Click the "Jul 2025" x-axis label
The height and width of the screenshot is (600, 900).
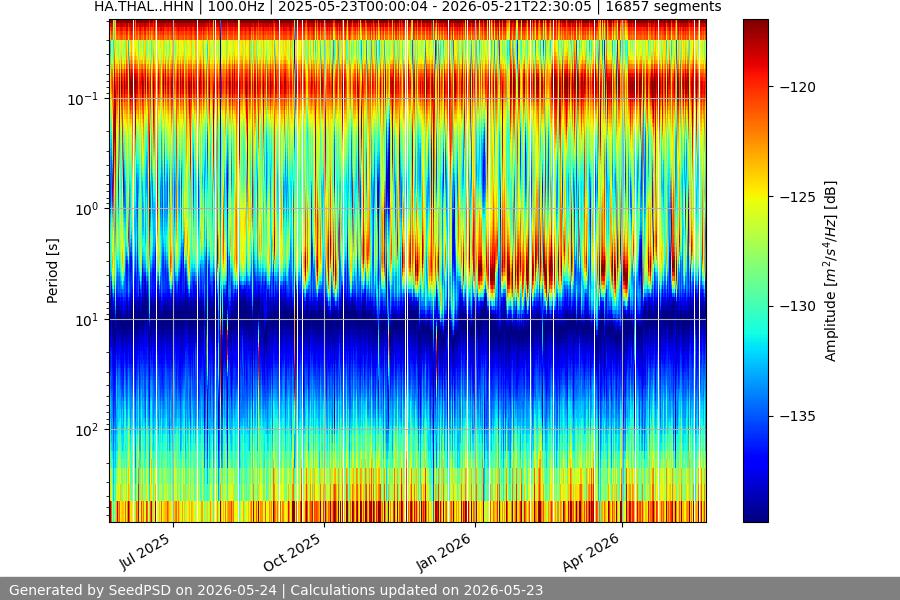145,552
